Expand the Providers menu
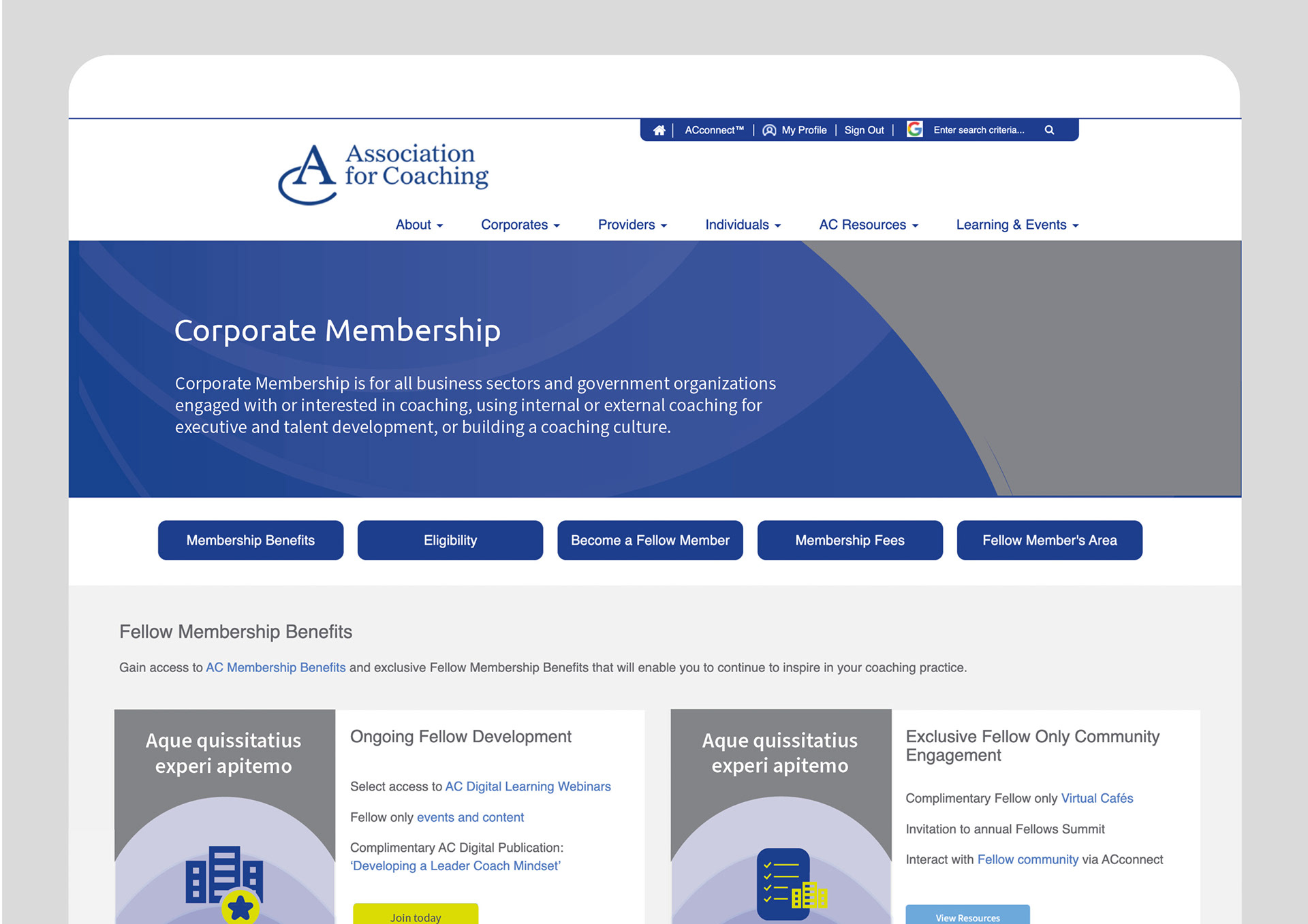 [x=632, y=225]
